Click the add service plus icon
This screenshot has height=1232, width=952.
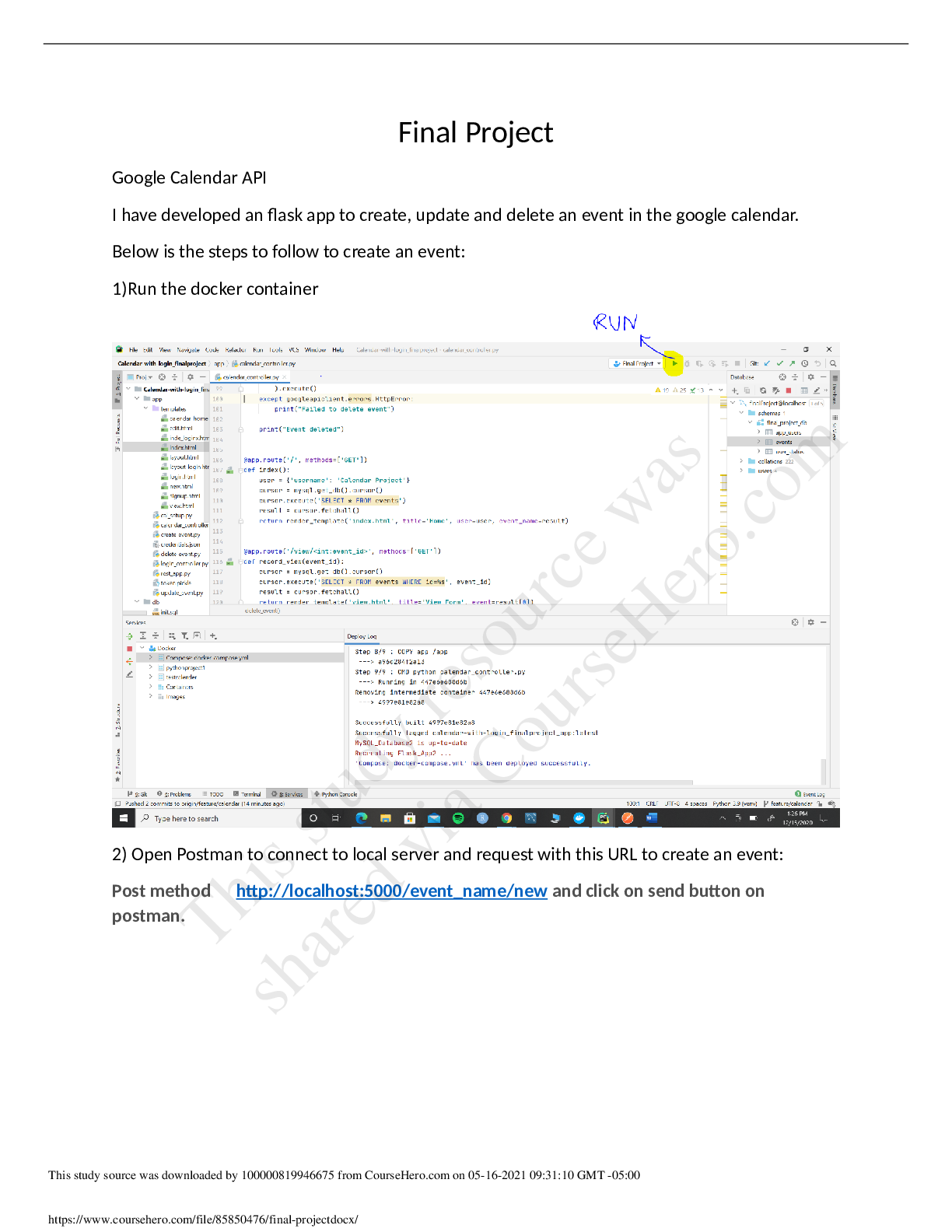tap(213, 635)
